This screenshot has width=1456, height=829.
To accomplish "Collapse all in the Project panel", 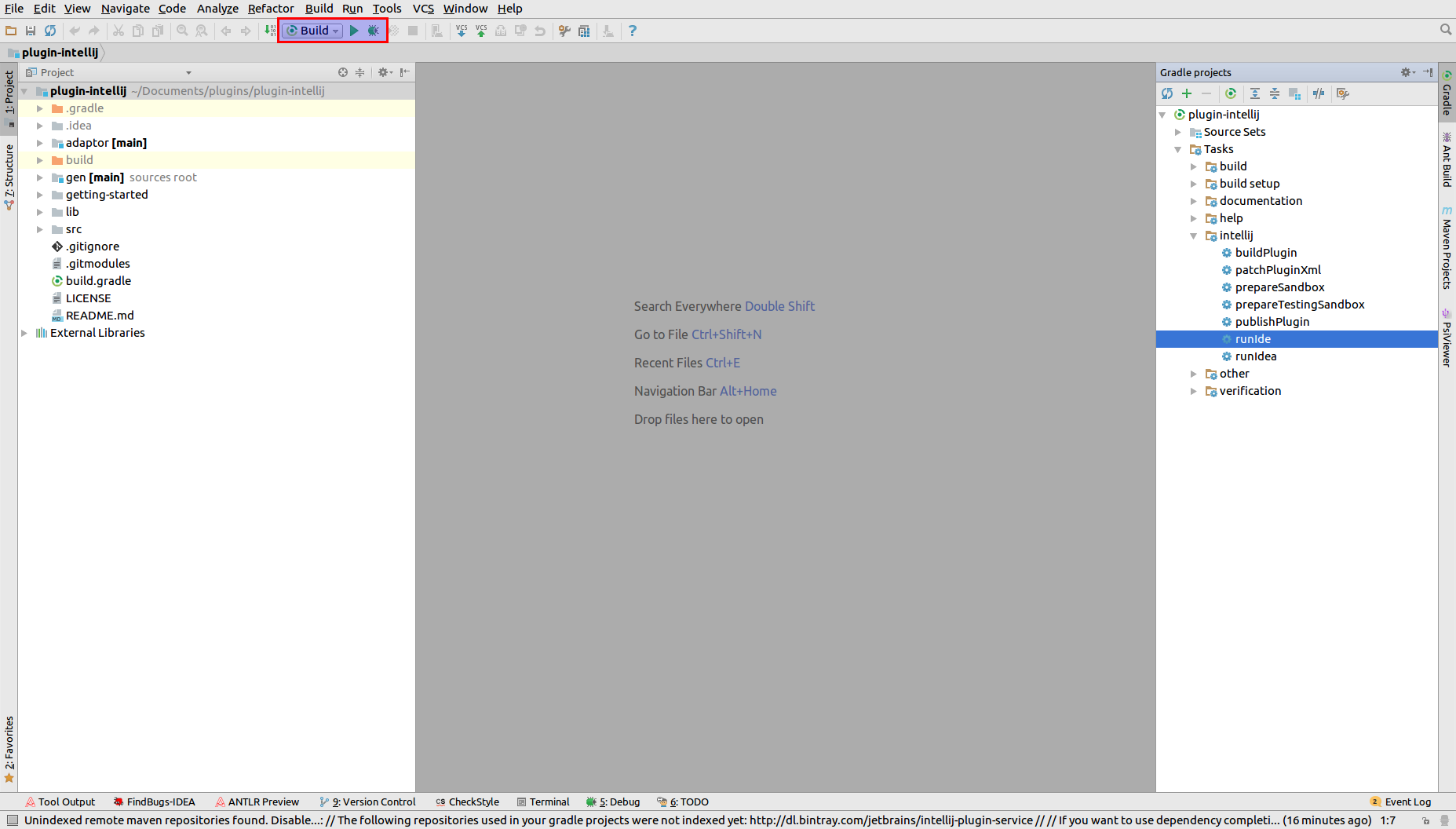I will (360, 72).
